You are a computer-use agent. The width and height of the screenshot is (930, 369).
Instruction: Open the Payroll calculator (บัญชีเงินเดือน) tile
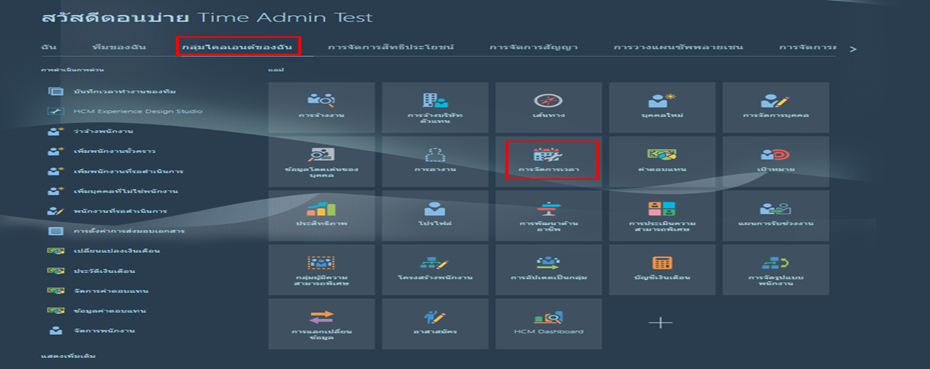(662, 269)
